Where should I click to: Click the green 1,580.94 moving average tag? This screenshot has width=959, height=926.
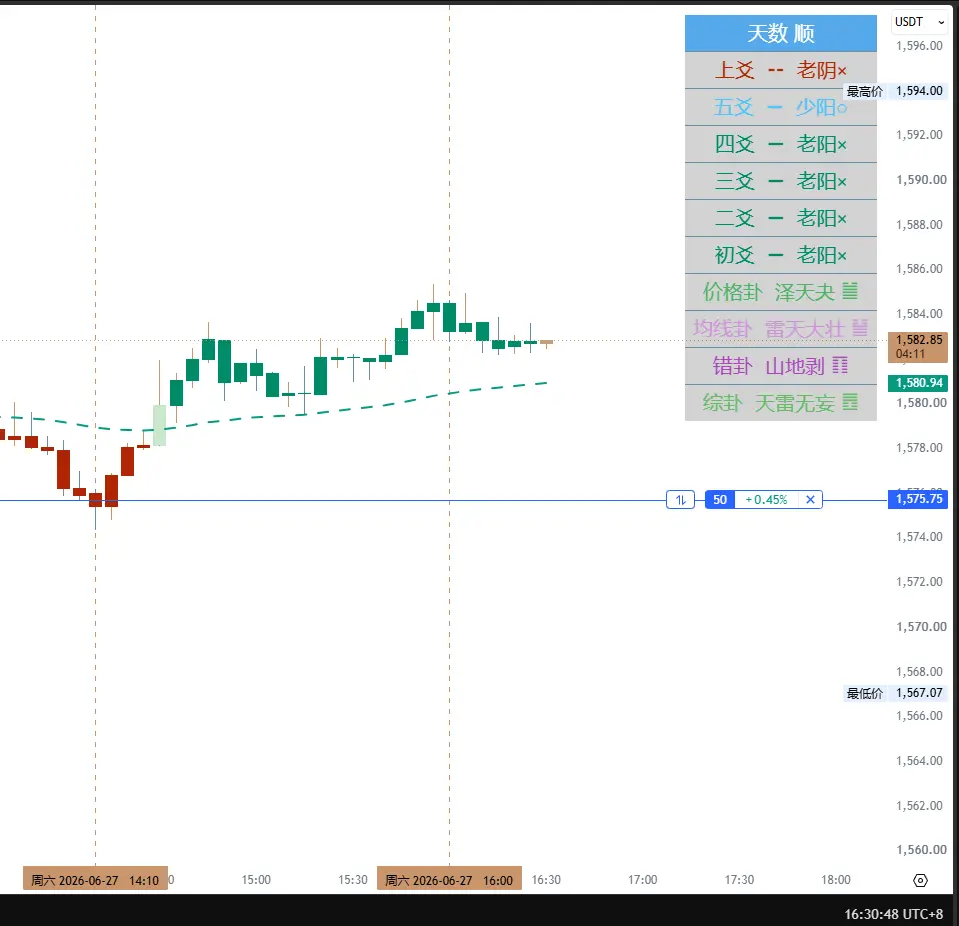coord(917,383)
